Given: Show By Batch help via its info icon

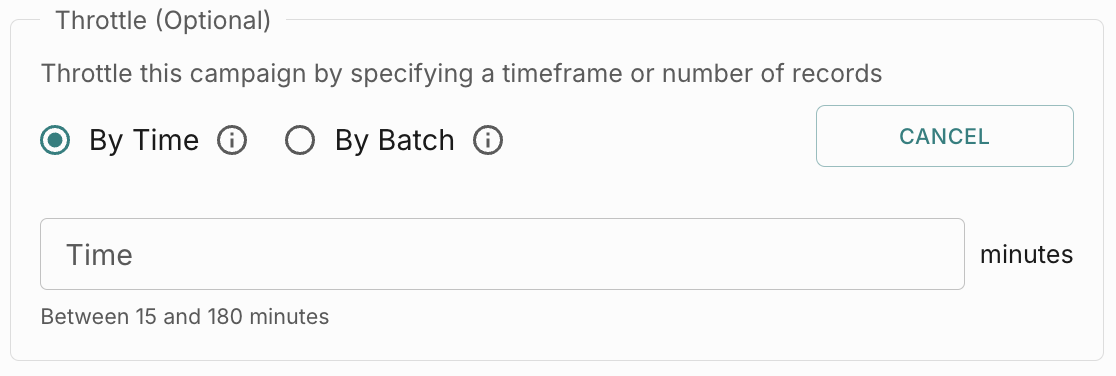Looking at the screenshot, I should tap(488, 140).
